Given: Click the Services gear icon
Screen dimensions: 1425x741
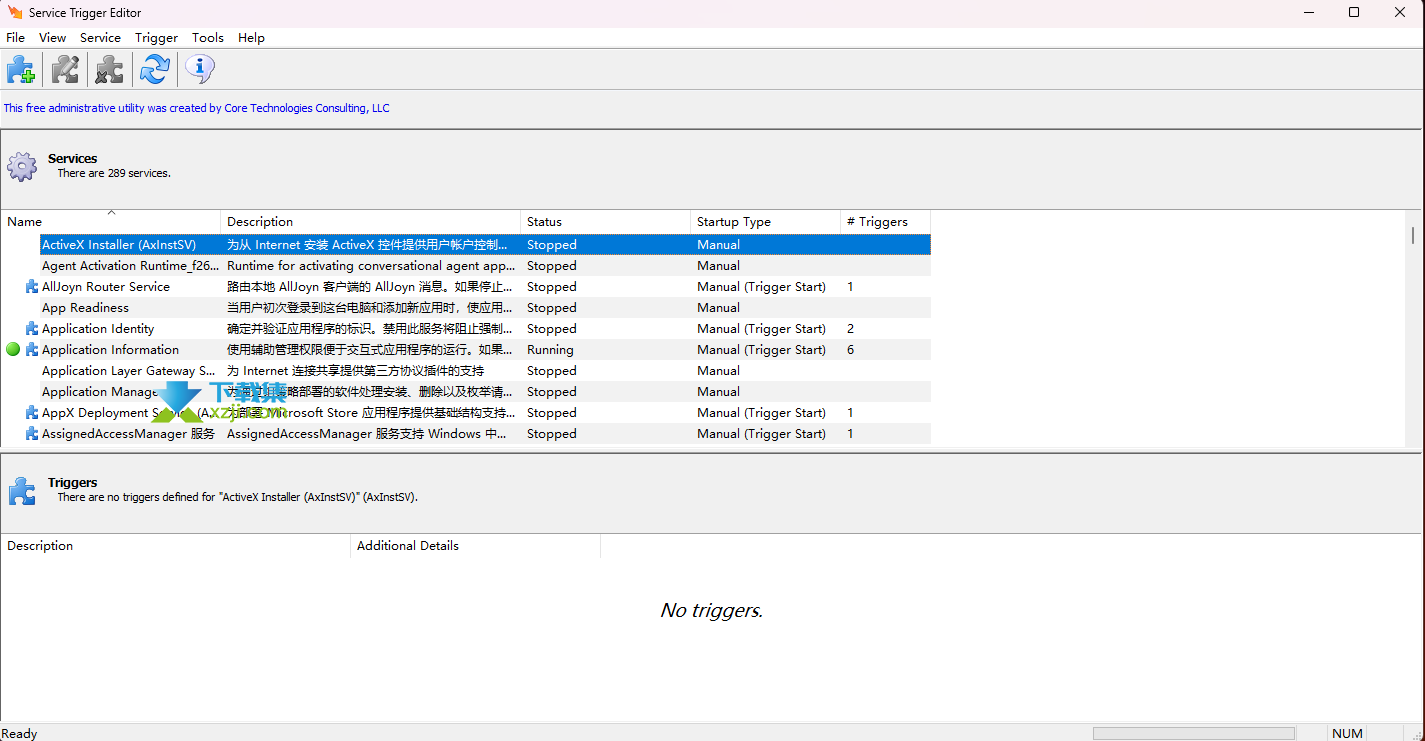Looking at the screenshot, I should coord(22,166).
